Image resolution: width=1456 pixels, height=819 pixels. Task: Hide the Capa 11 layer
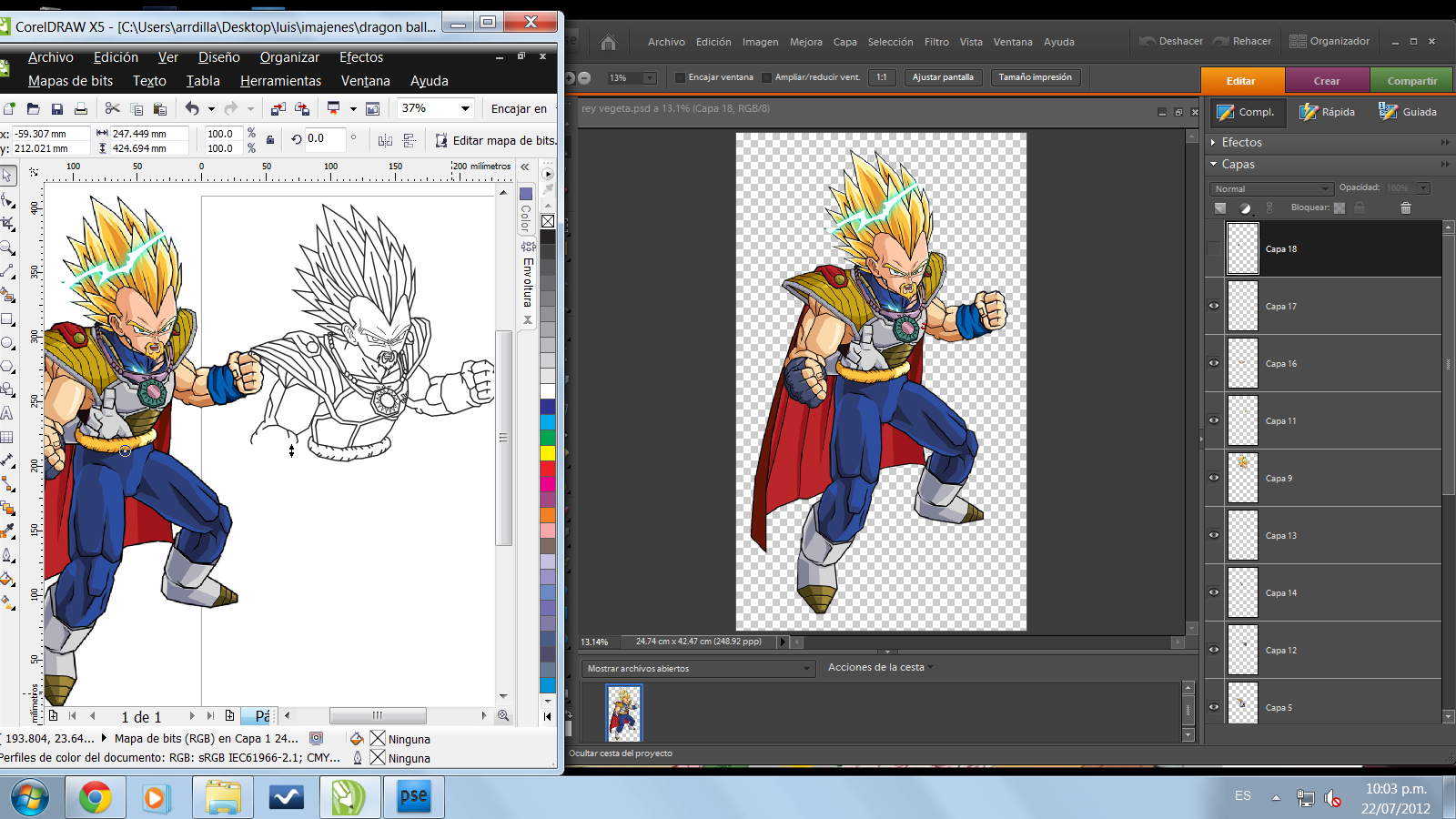point(1214,420)
